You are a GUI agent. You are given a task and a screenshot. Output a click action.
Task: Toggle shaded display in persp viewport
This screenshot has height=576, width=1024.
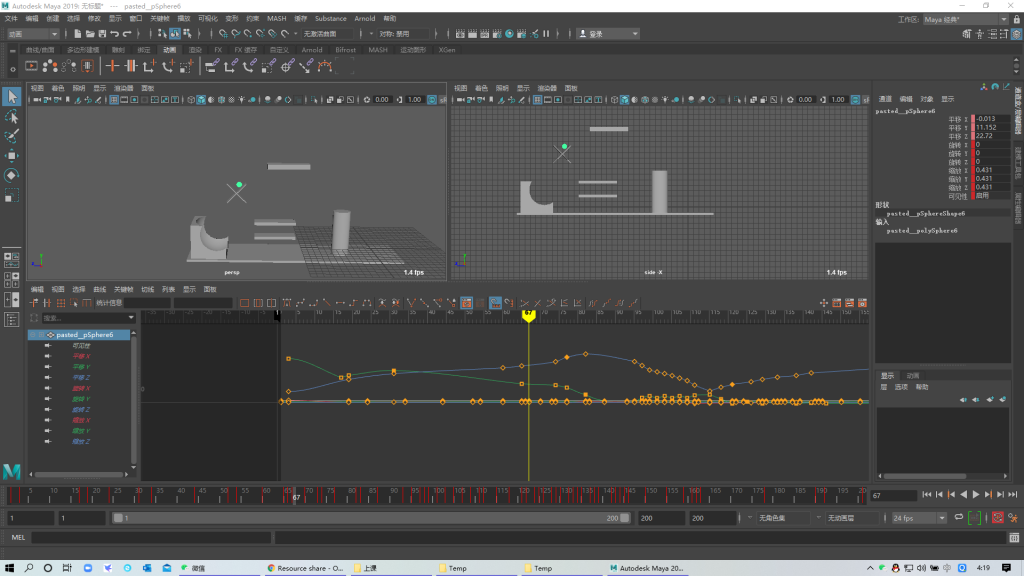pyautogui.click(x=201, y=100)
